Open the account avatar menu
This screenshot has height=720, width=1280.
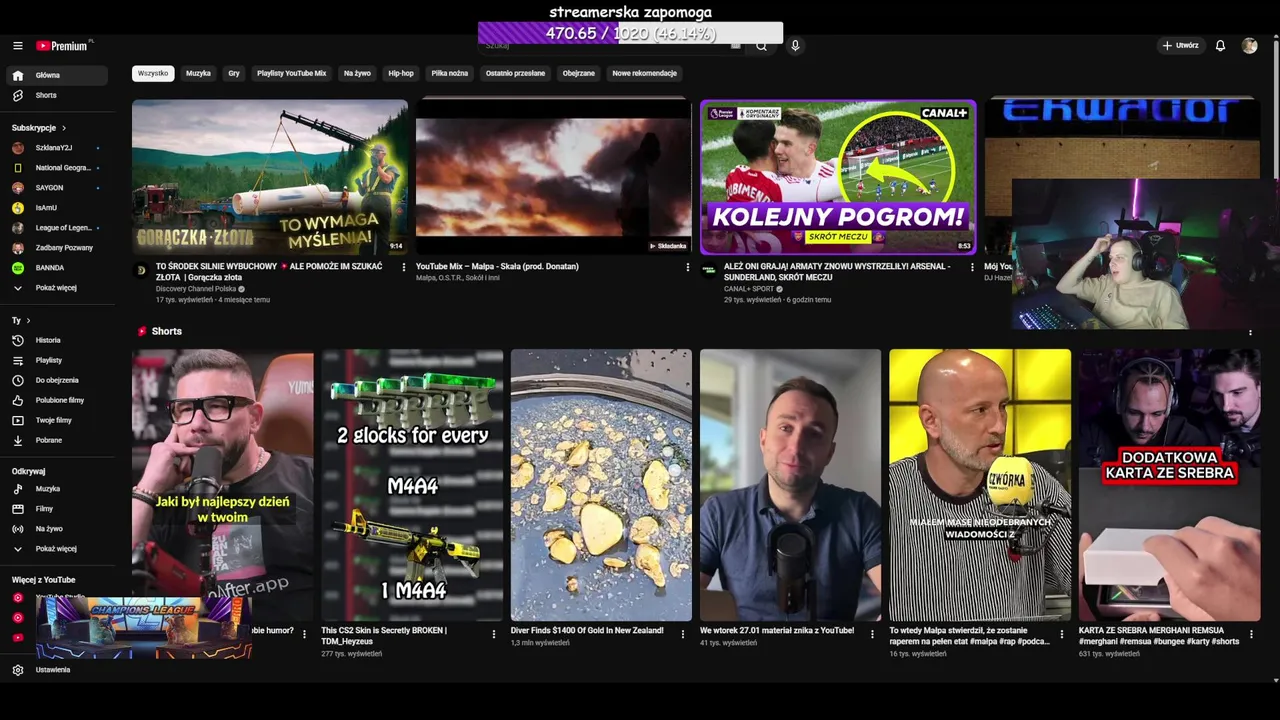(1249, 46)
